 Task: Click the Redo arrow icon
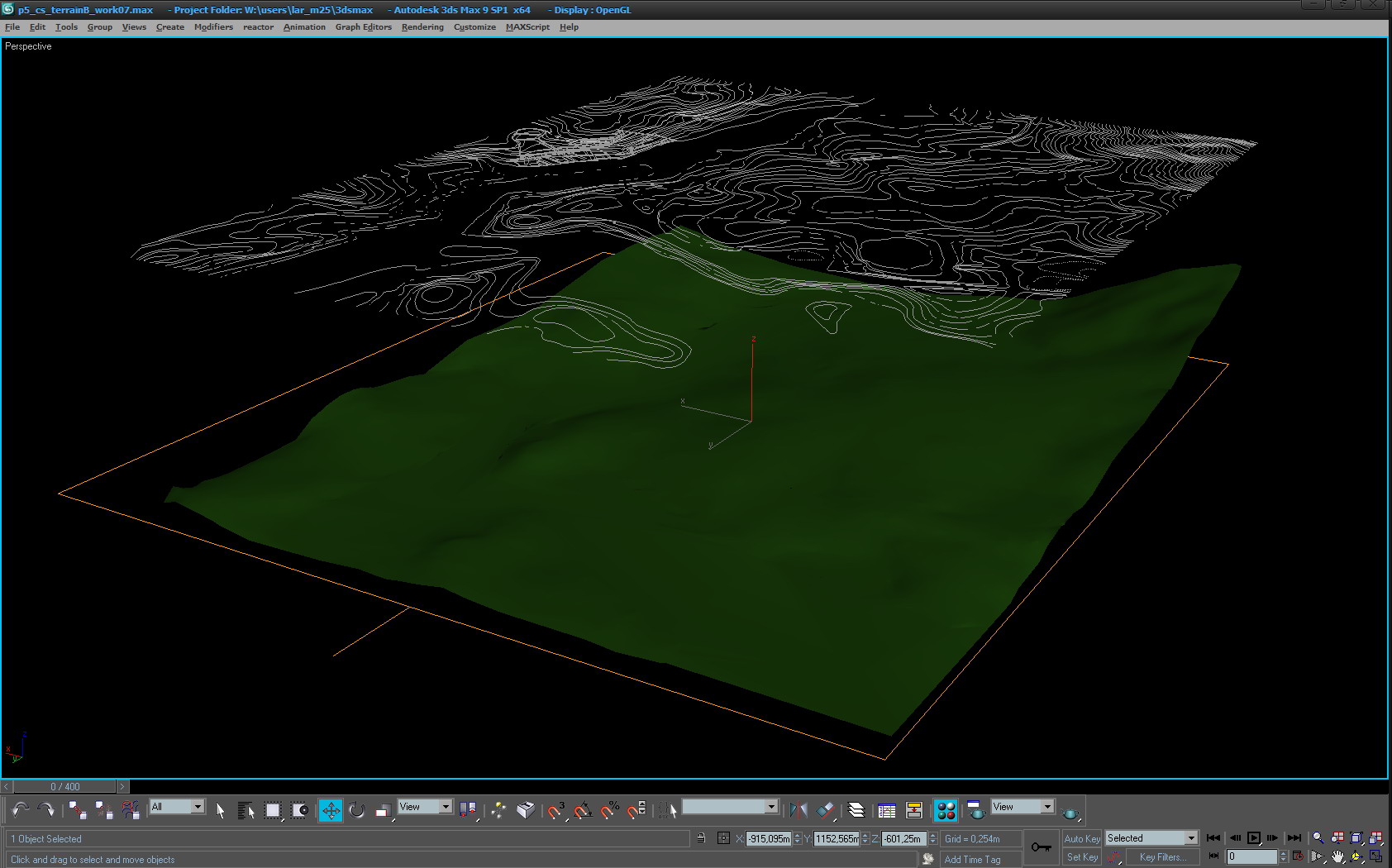coord(46,810)
